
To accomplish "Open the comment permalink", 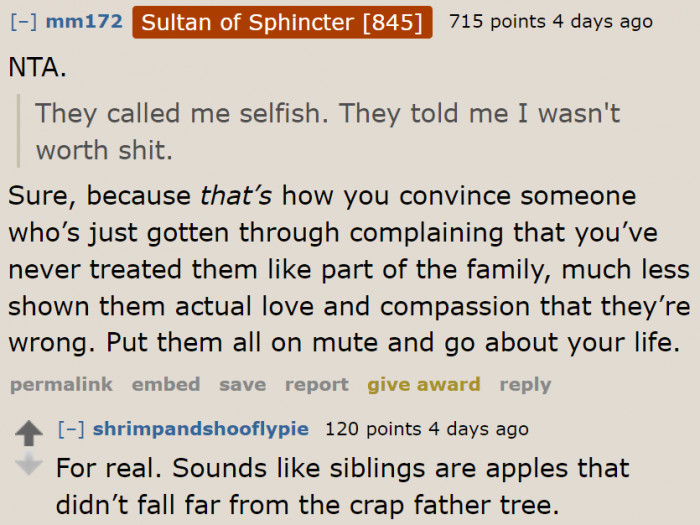I will (x=60, y=384).
